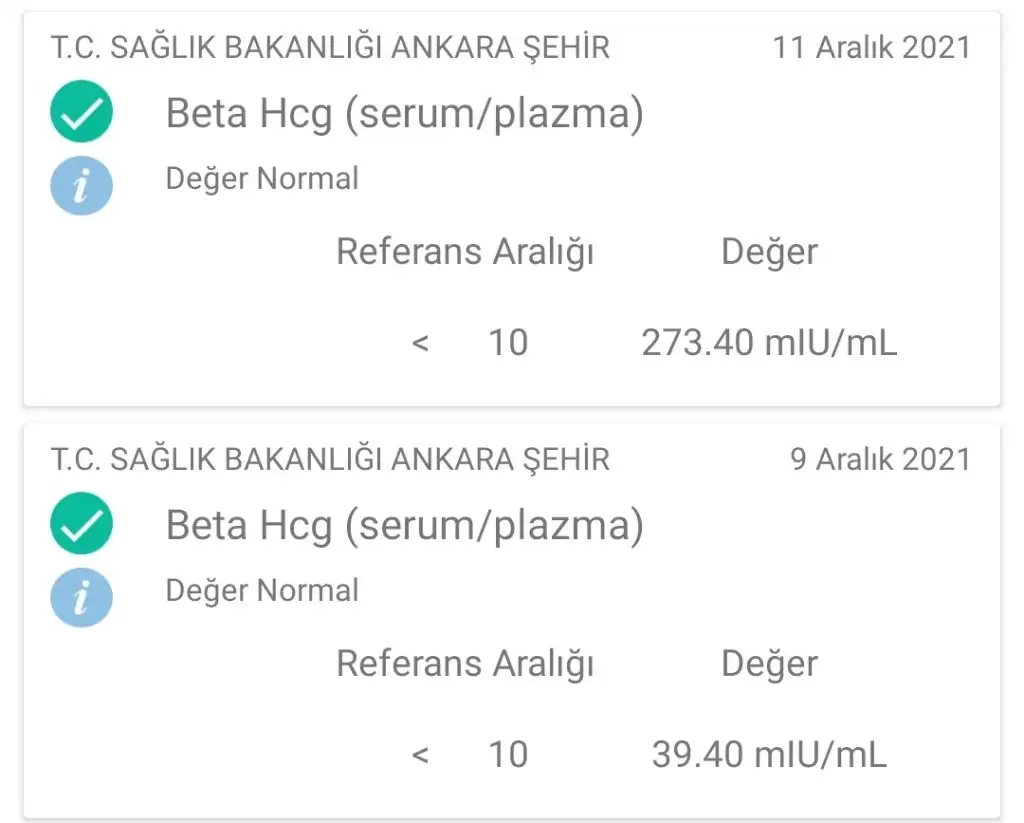Click green checkmark icon on 11 Aralık result

pos(81,113)
